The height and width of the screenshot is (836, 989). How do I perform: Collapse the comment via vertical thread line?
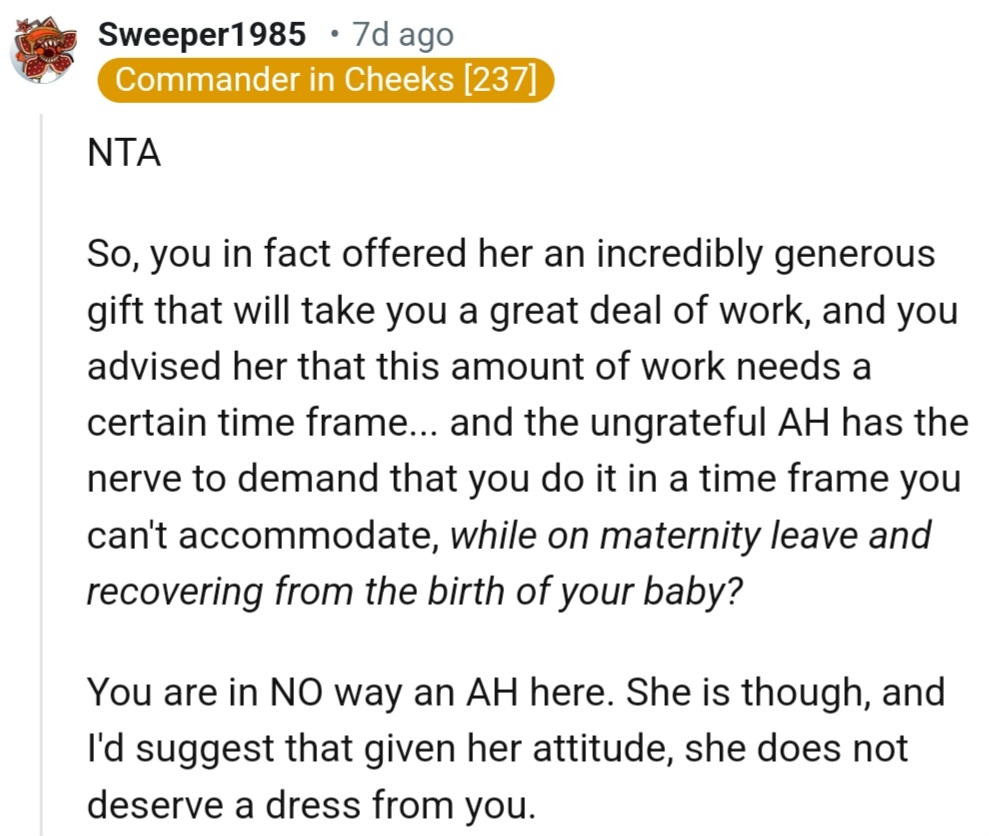(x=42, y=473)
